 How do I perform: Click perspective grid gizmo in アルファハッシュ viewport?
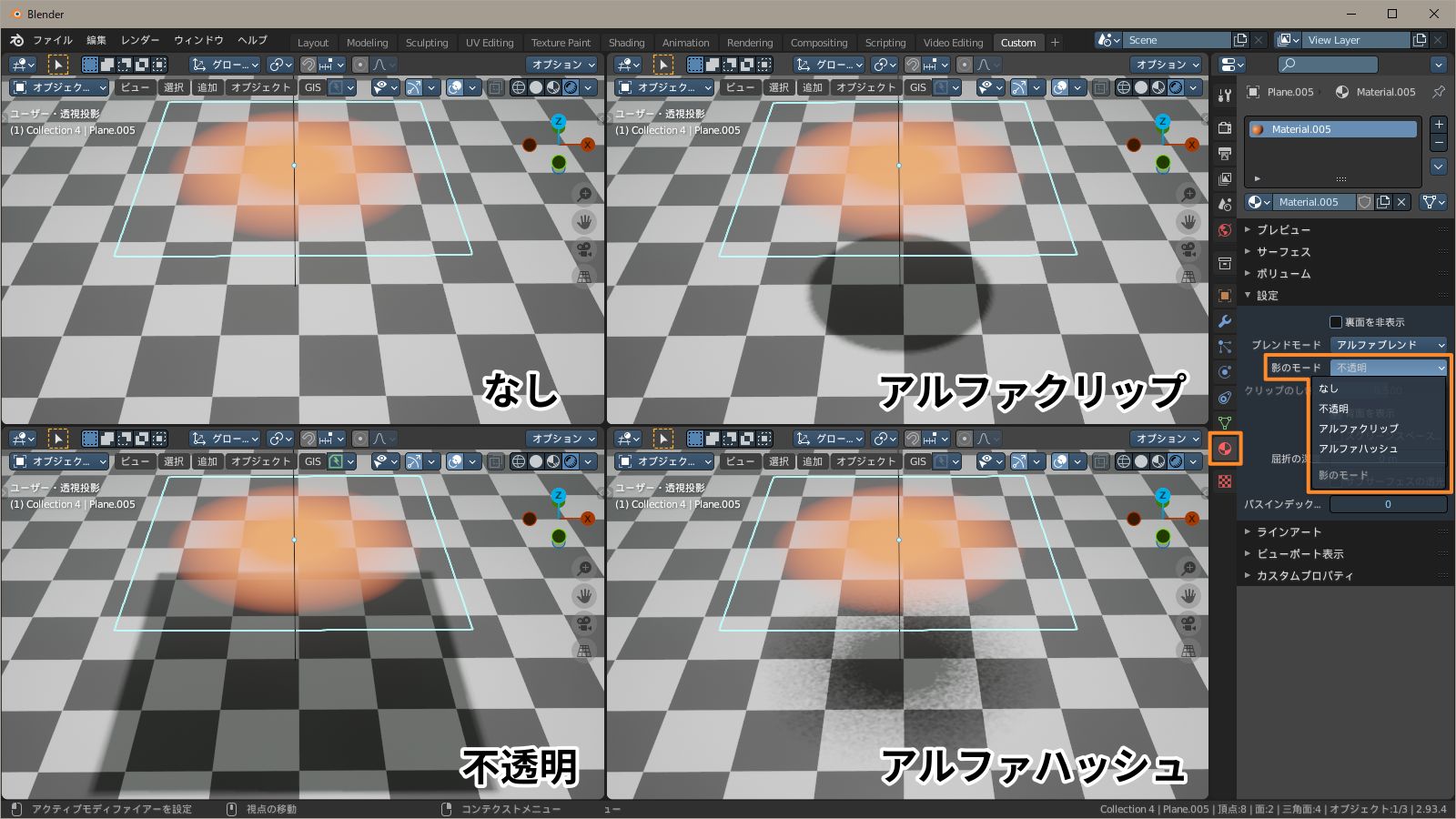tap(1188, 651)
